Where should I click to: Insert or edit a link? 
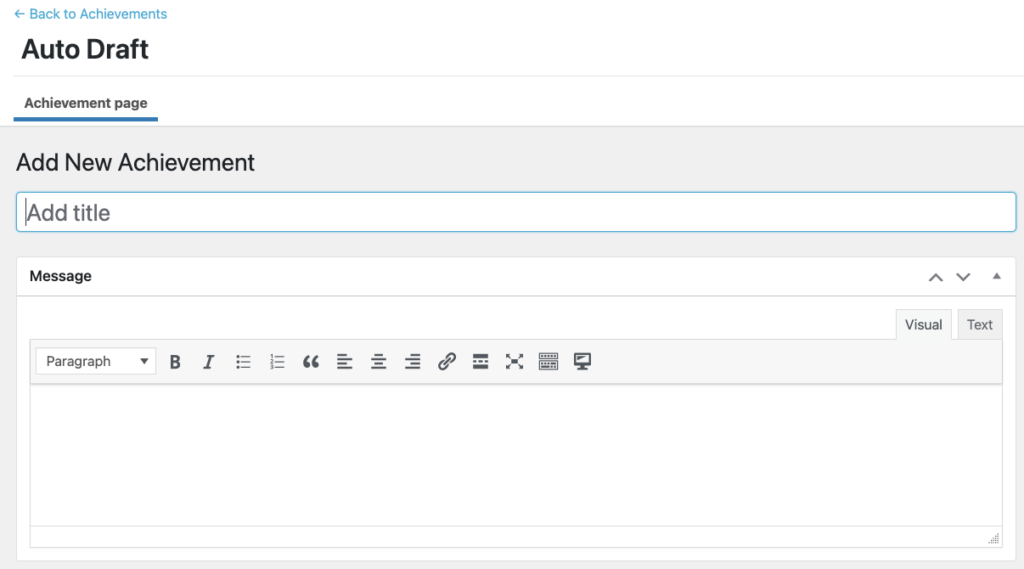click(x=447, y=362)
